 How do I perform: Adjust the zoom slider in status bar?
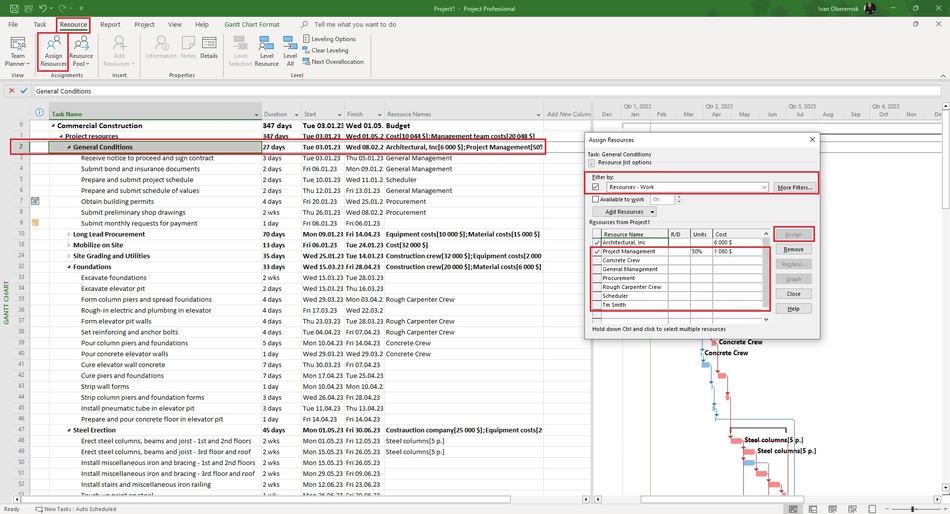coord(912,509)
